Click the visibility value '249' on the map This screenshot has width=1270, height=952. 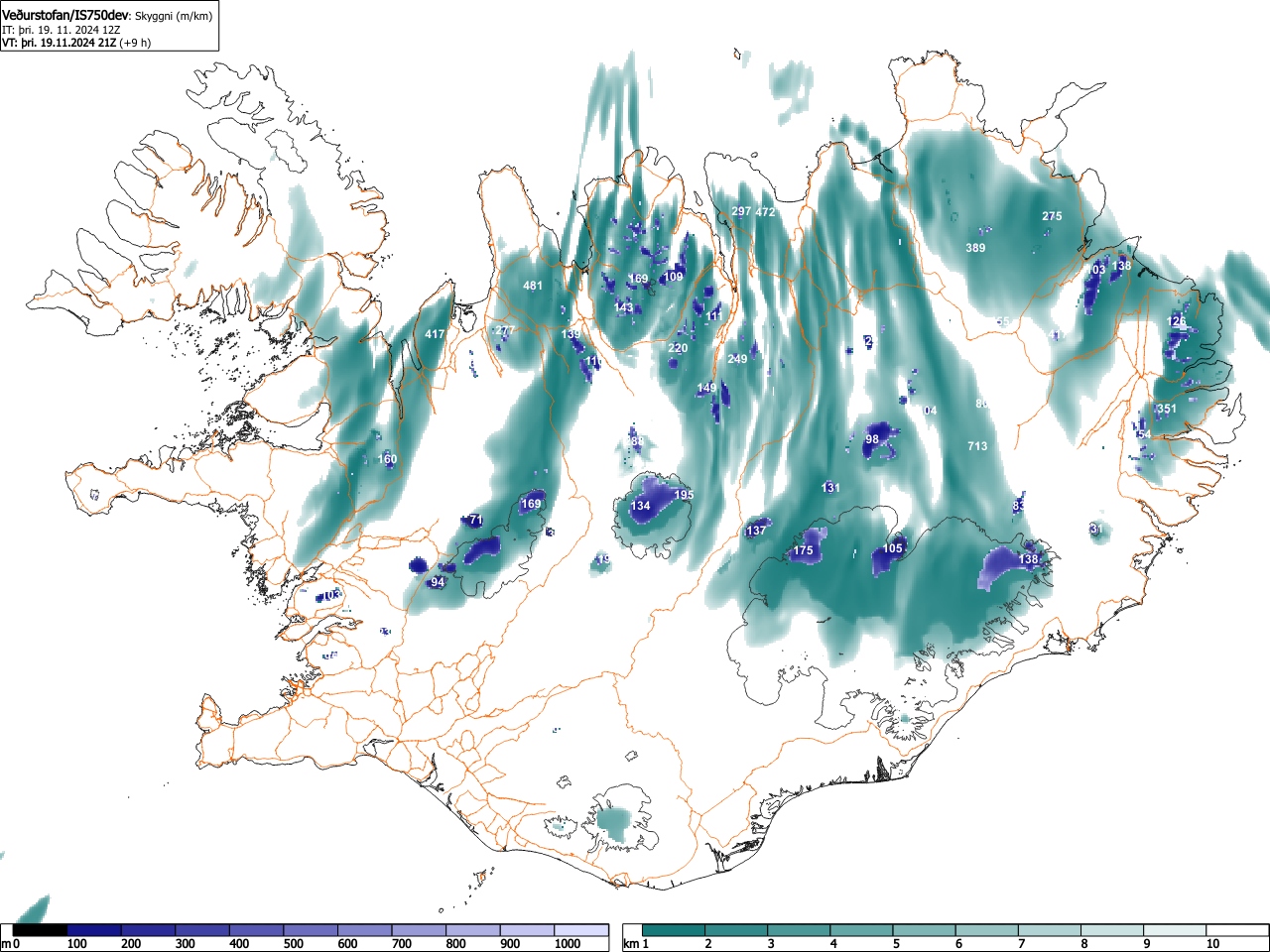tap(737, 359)
